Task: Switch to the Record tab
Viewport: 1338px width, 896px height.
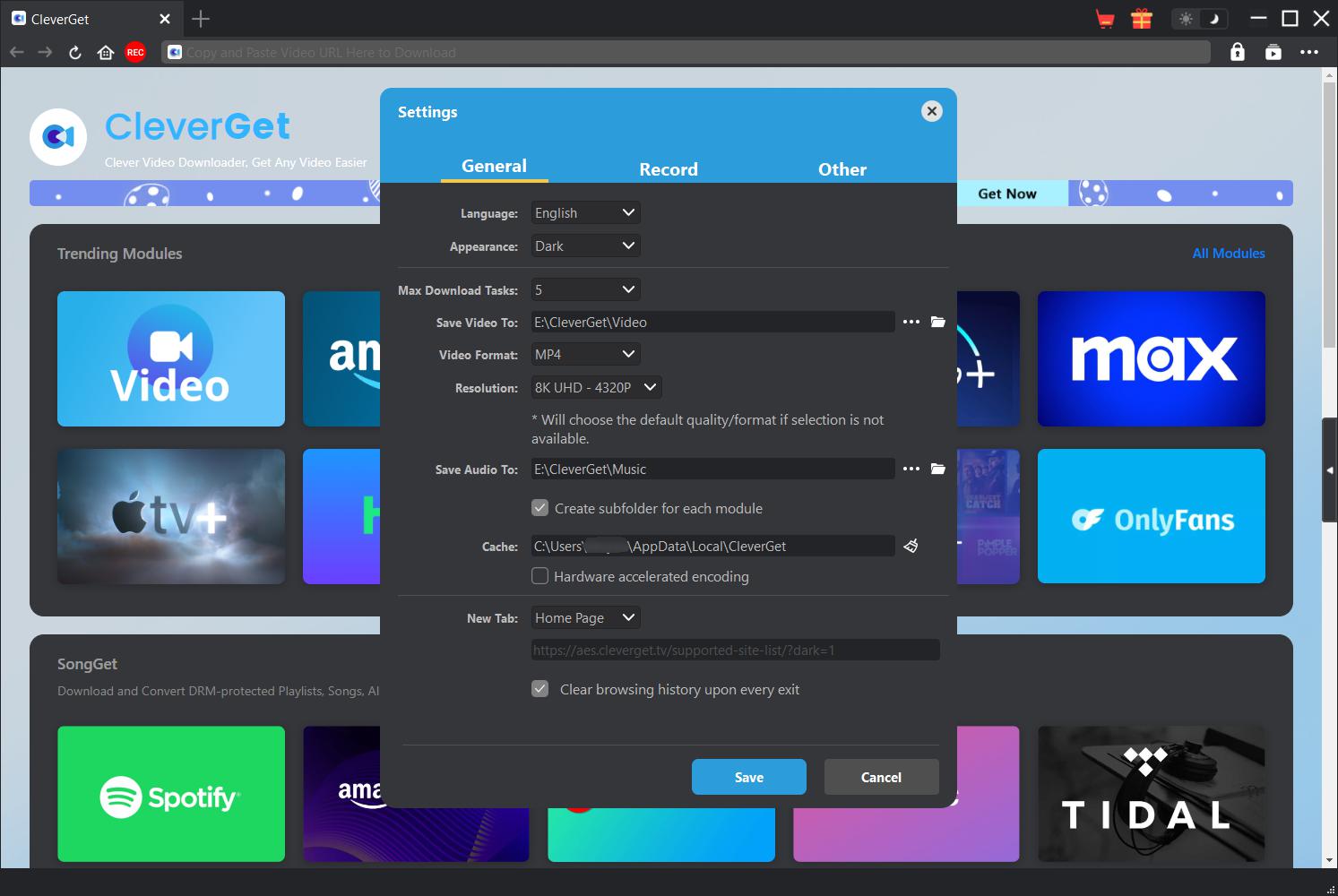Action: click(x=668, y=169)
